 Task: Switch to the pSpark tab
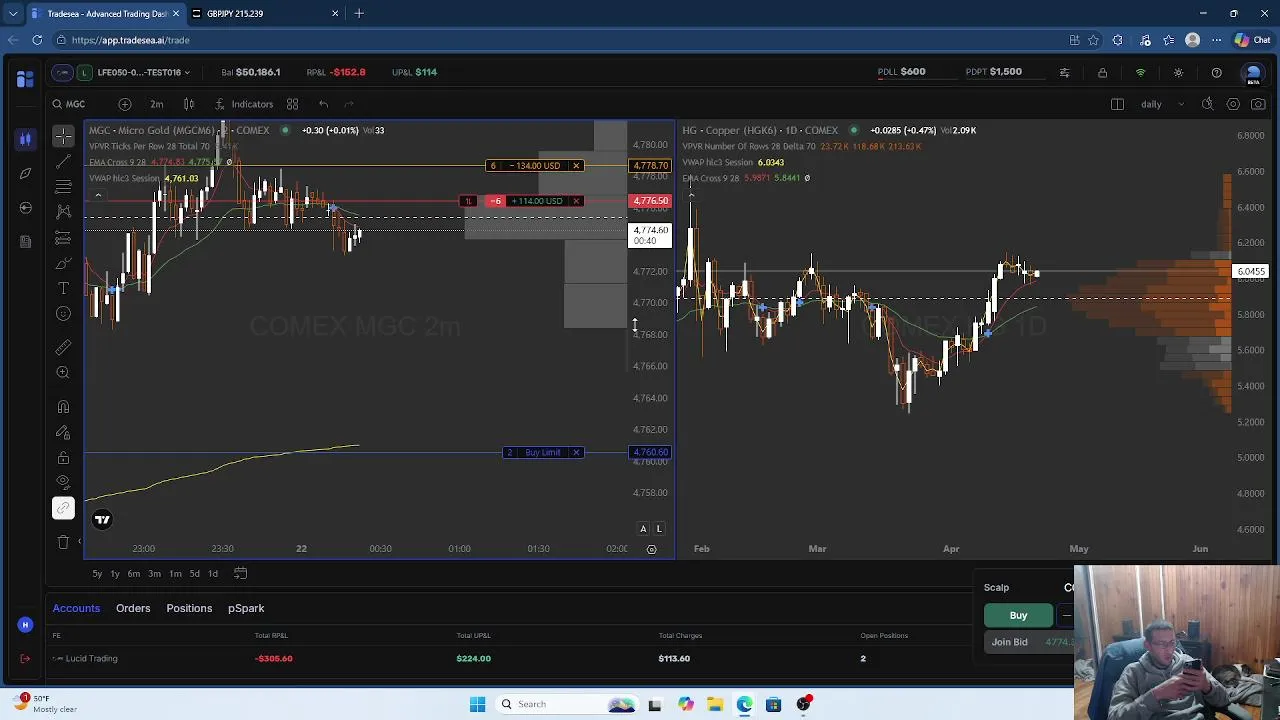pyautogui.click(x=246, y=608)
